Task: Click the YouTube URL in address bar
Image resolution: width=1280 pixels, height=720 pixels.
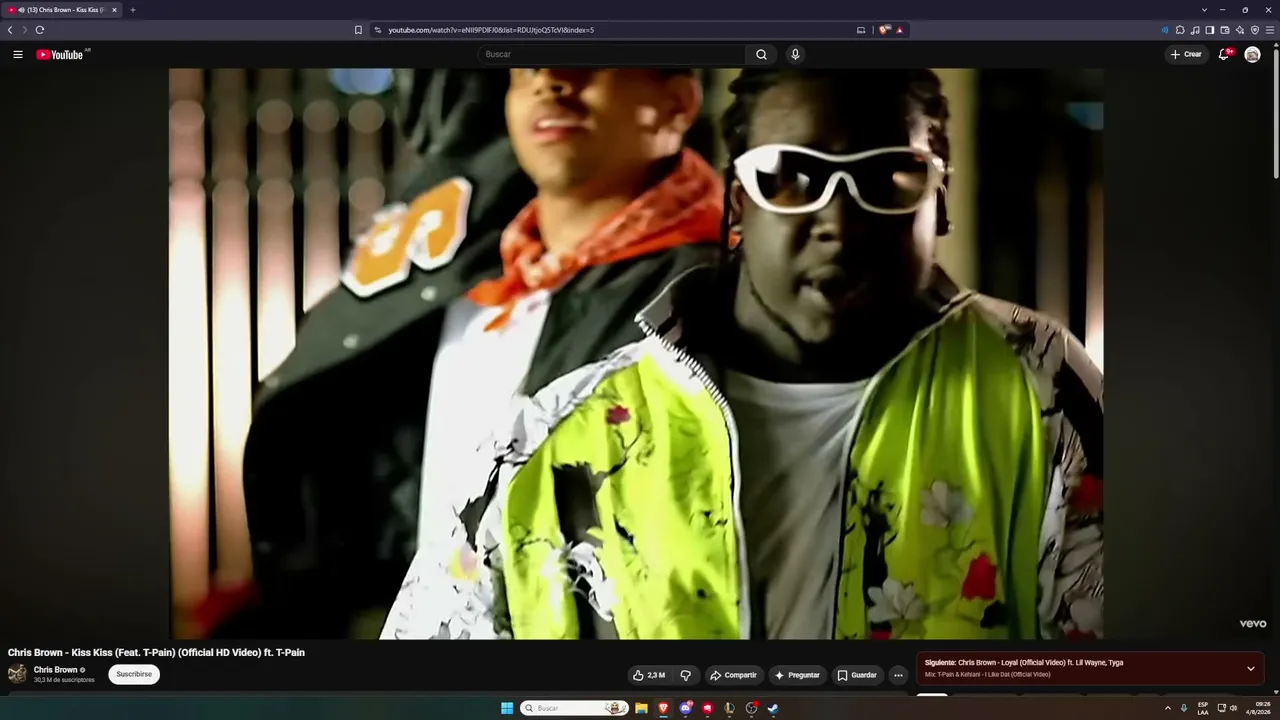Action: pyautogui.click(x=491, y=30)
